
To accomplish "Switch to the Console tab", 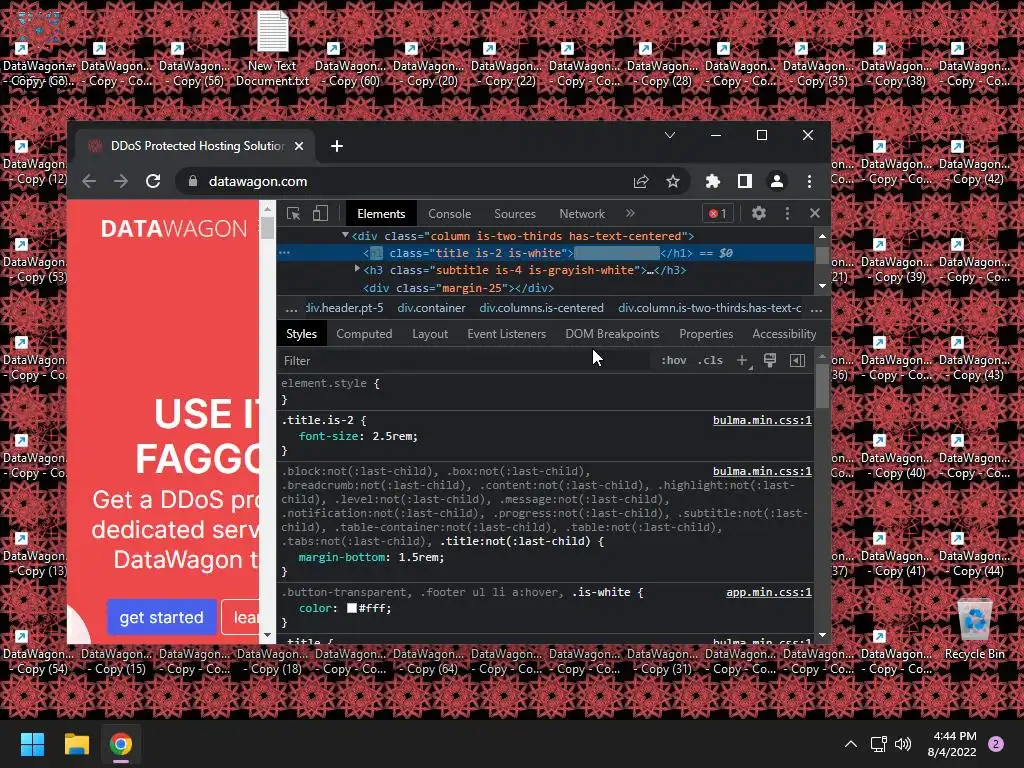I will (449, 214).
